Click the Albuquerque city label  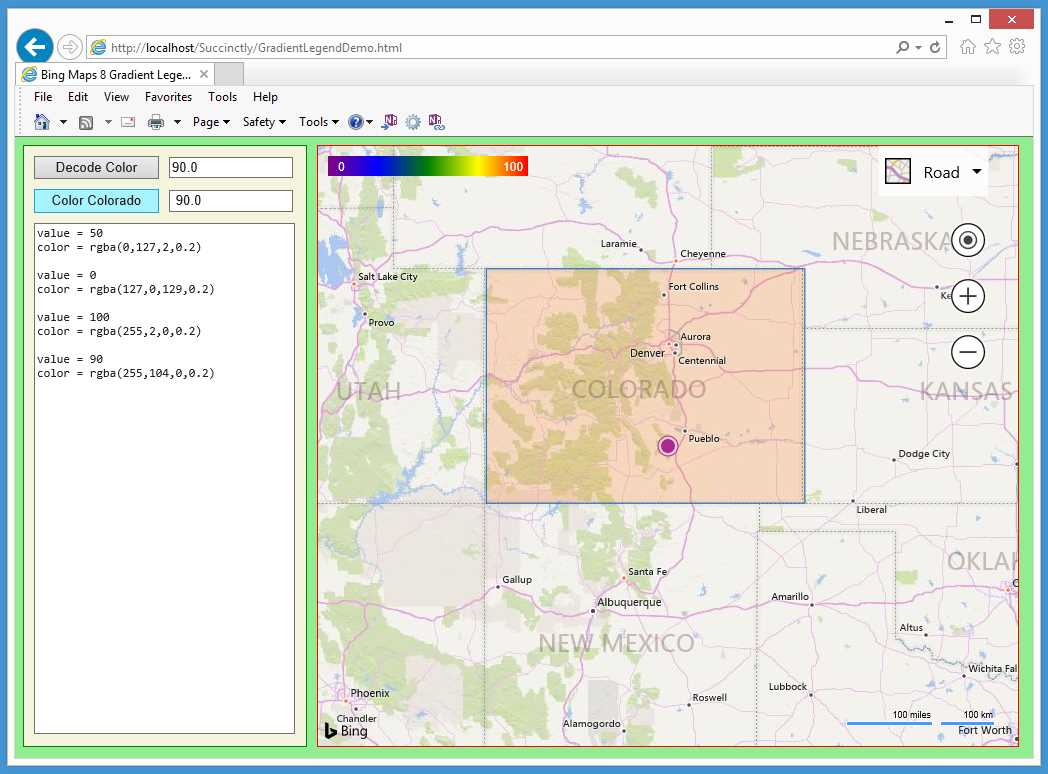[629, 602]
